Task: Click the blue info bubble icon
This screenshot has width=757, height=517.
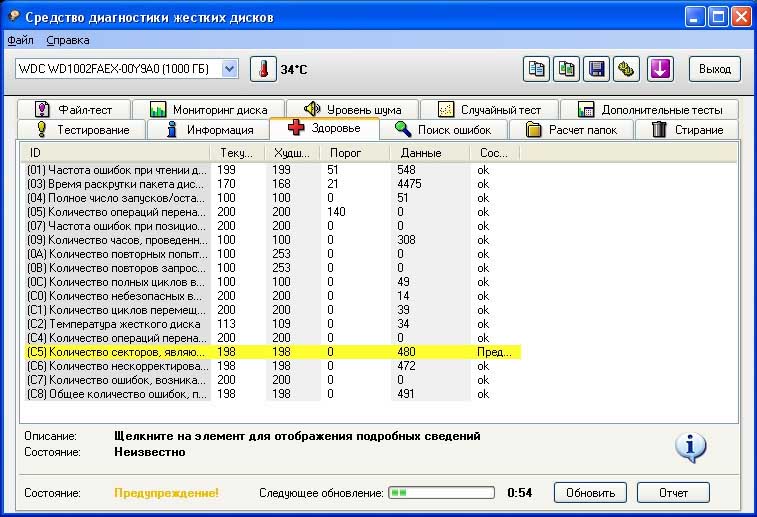Action: click(x=691, y=447)
